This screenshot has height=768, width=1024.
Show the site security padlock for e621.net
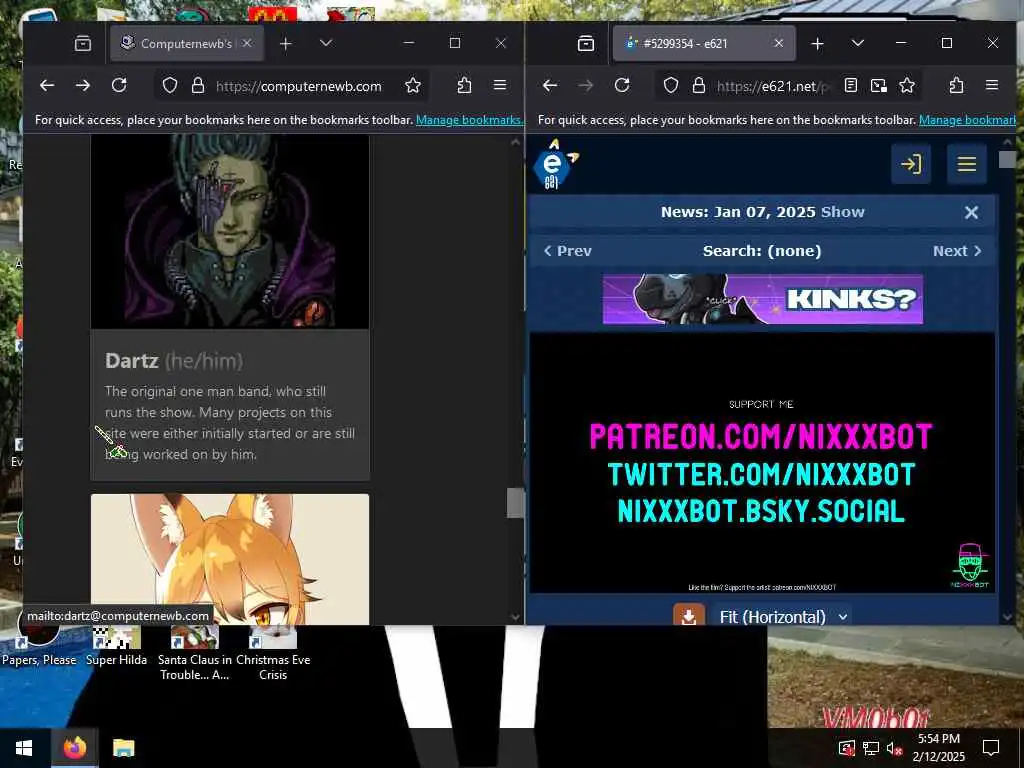[699, 86]
